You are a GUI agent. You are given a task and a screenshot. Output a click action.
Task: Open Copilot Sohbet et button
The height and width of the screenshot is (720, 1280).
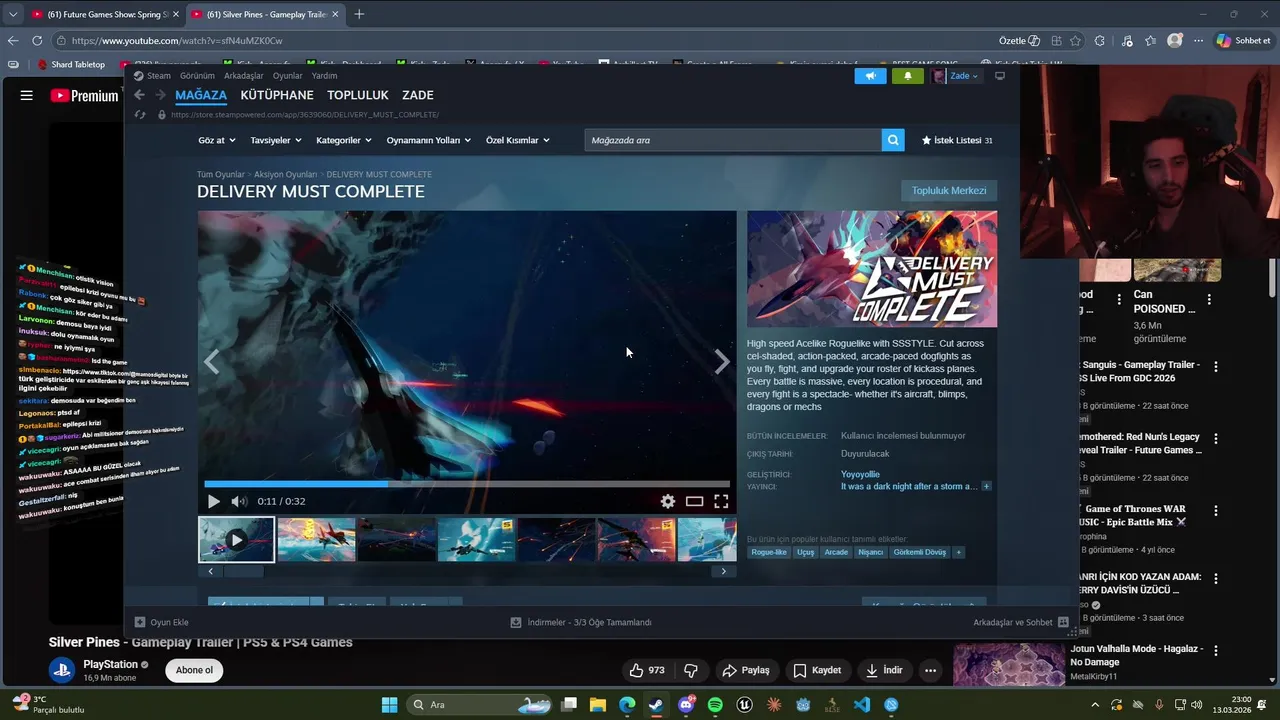click(x=1244, y=41)
